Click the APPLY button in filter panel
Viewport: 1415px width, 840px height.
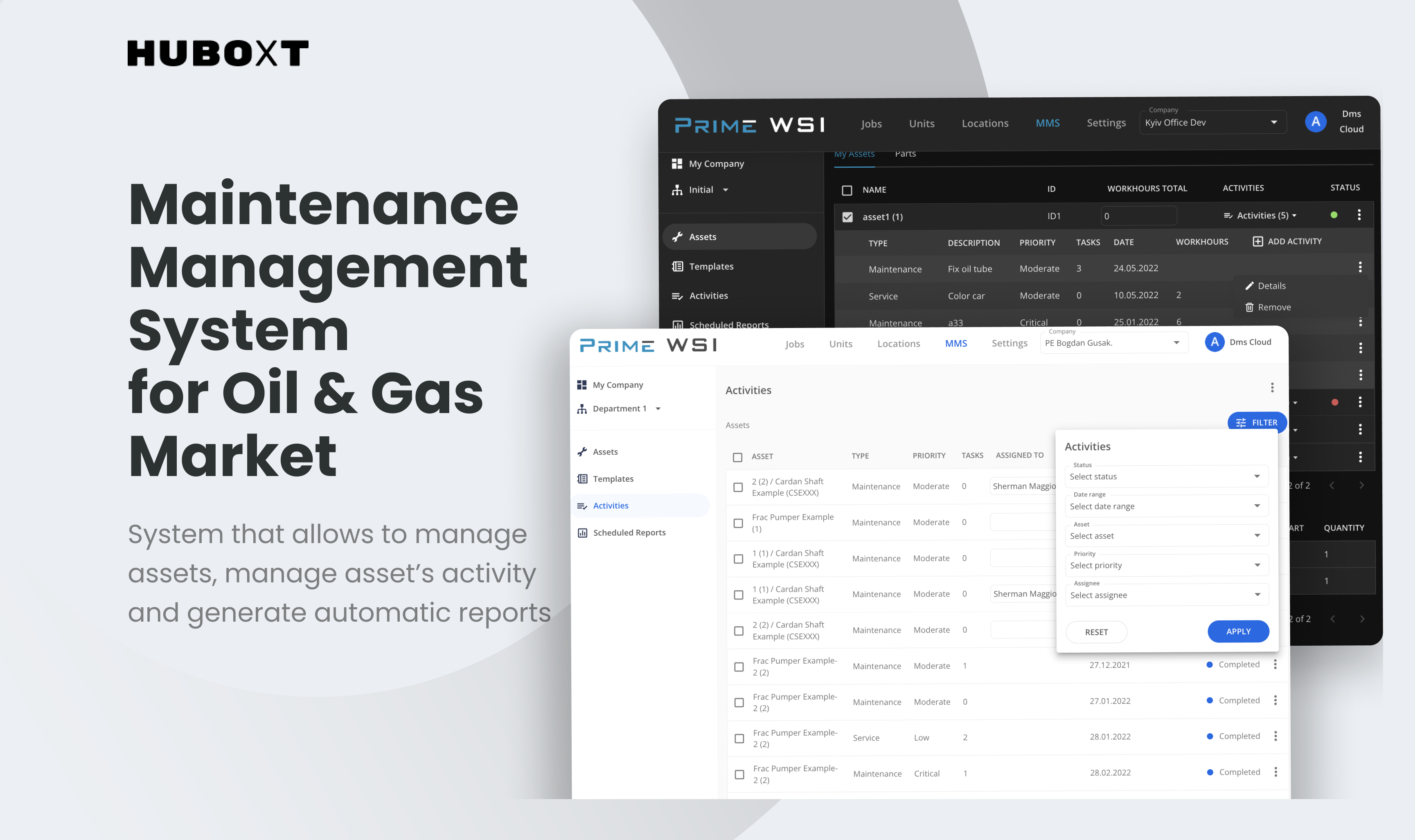pos(1238,631)
